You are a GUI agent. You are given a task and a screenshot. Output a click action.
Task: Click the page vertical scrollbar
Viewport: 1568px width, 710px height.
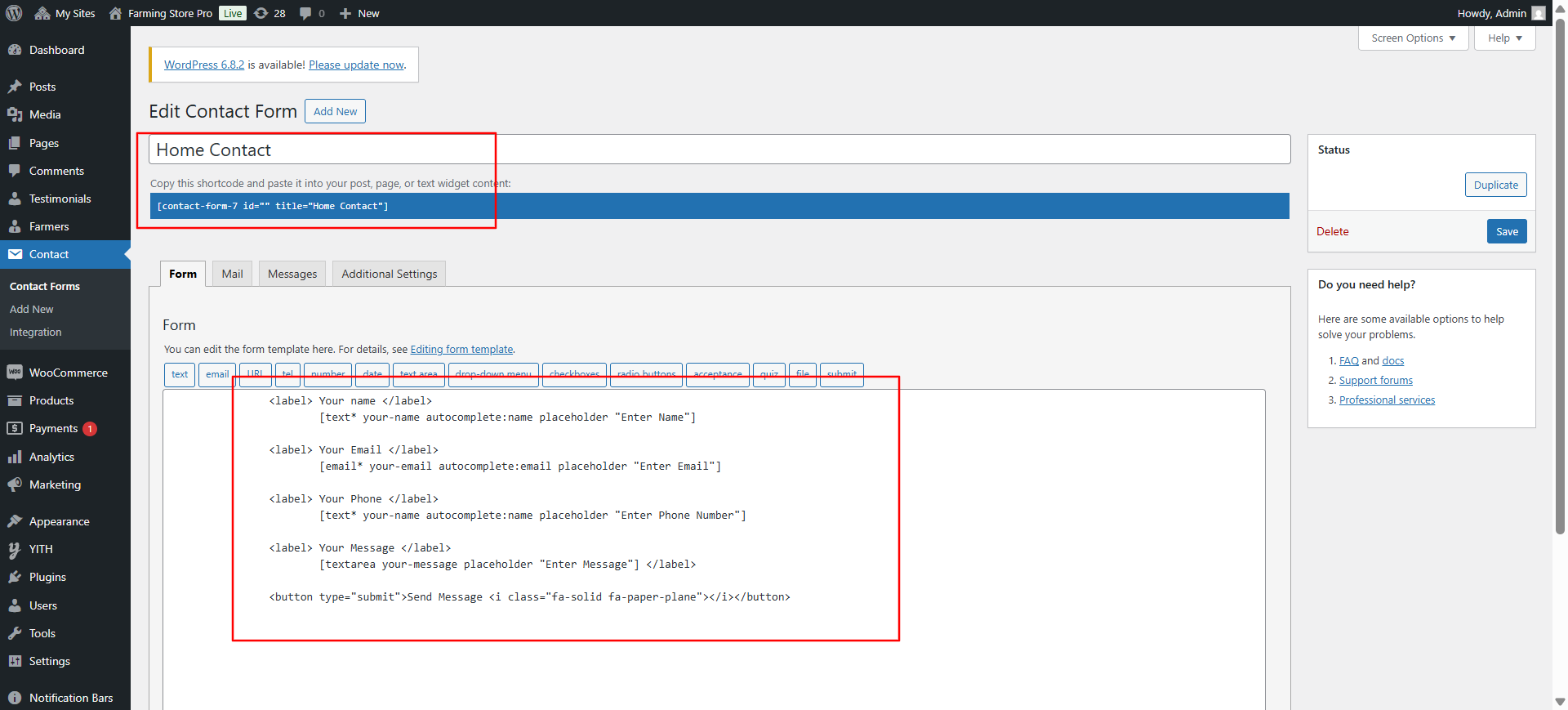point(1560,278)
